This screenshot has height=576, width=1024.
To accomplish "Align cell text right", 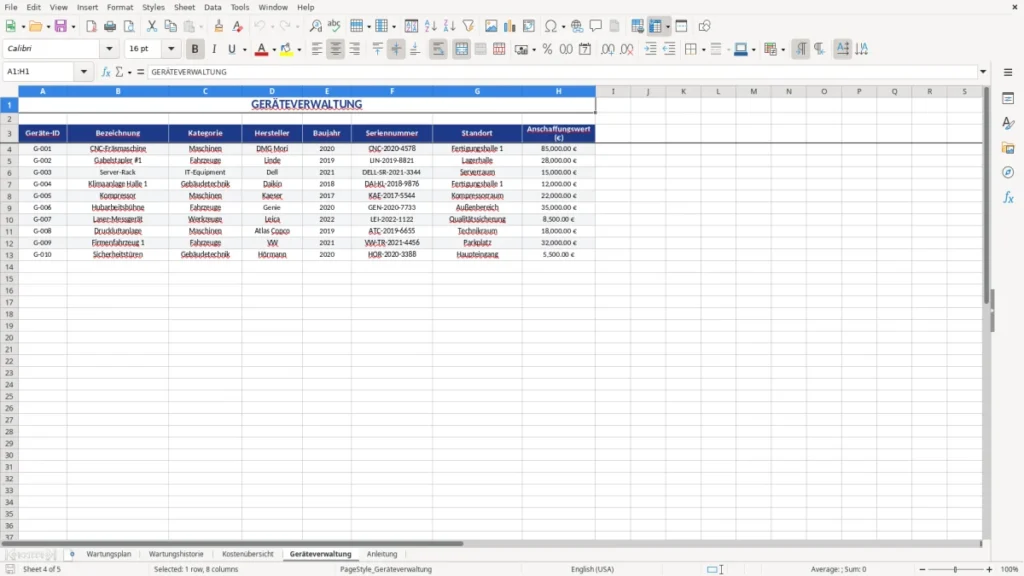I will click(355, 49).
